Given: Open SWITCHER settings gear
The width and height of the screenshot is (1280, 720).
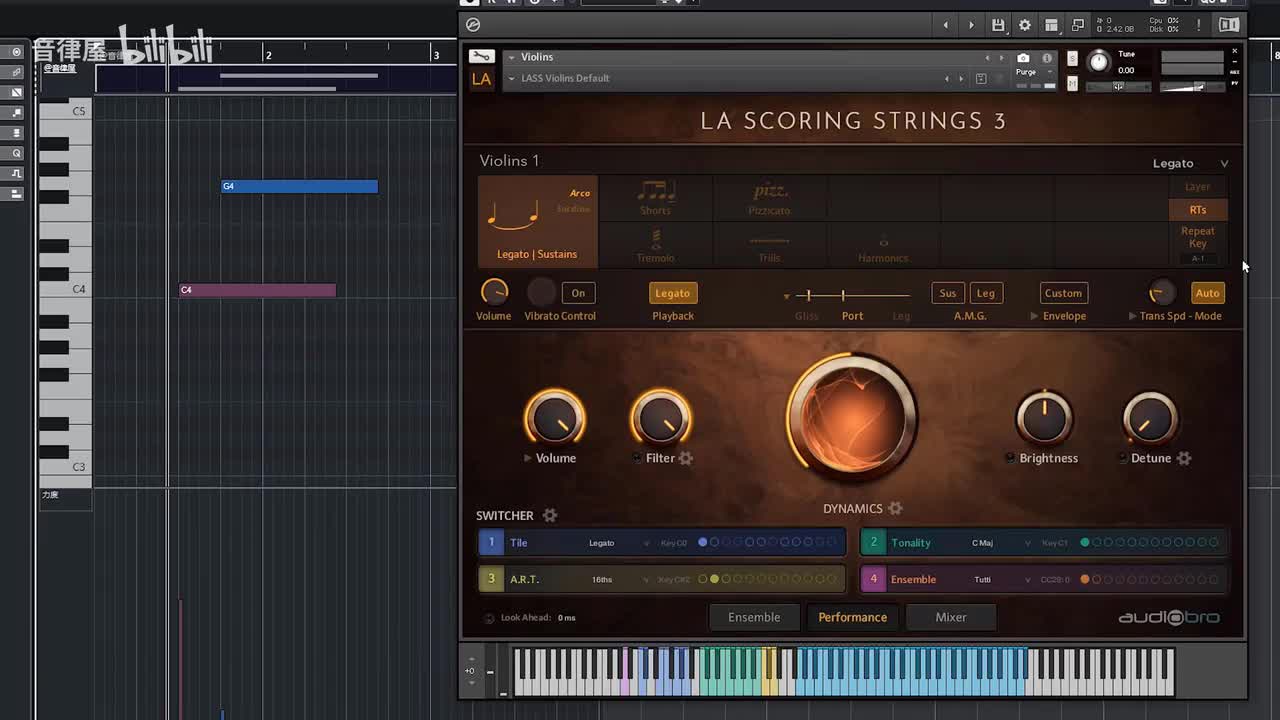Looking at the screenshot, I should (x=549, y=515).
